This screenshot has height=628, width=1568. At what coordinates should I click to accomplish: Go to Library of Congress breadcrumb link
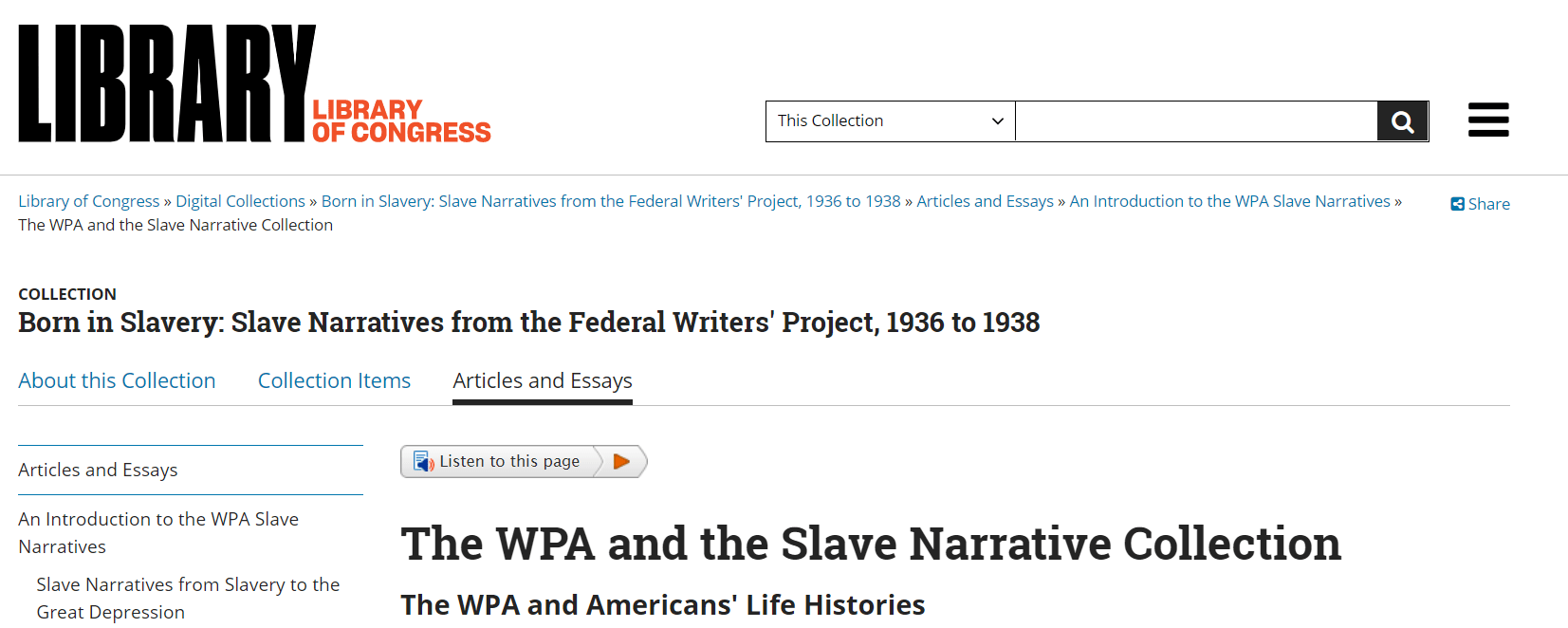pyautogui.click(x=88, y=201)
